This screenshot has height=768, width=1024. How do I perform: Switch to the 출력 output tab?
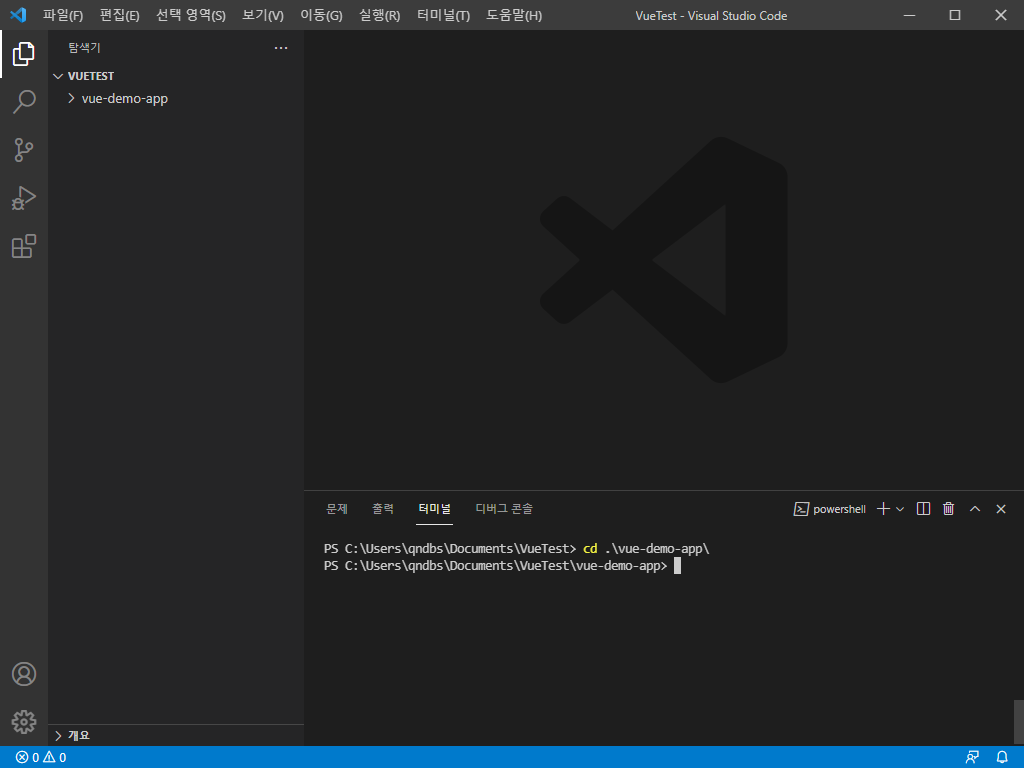tap(383, 509)
